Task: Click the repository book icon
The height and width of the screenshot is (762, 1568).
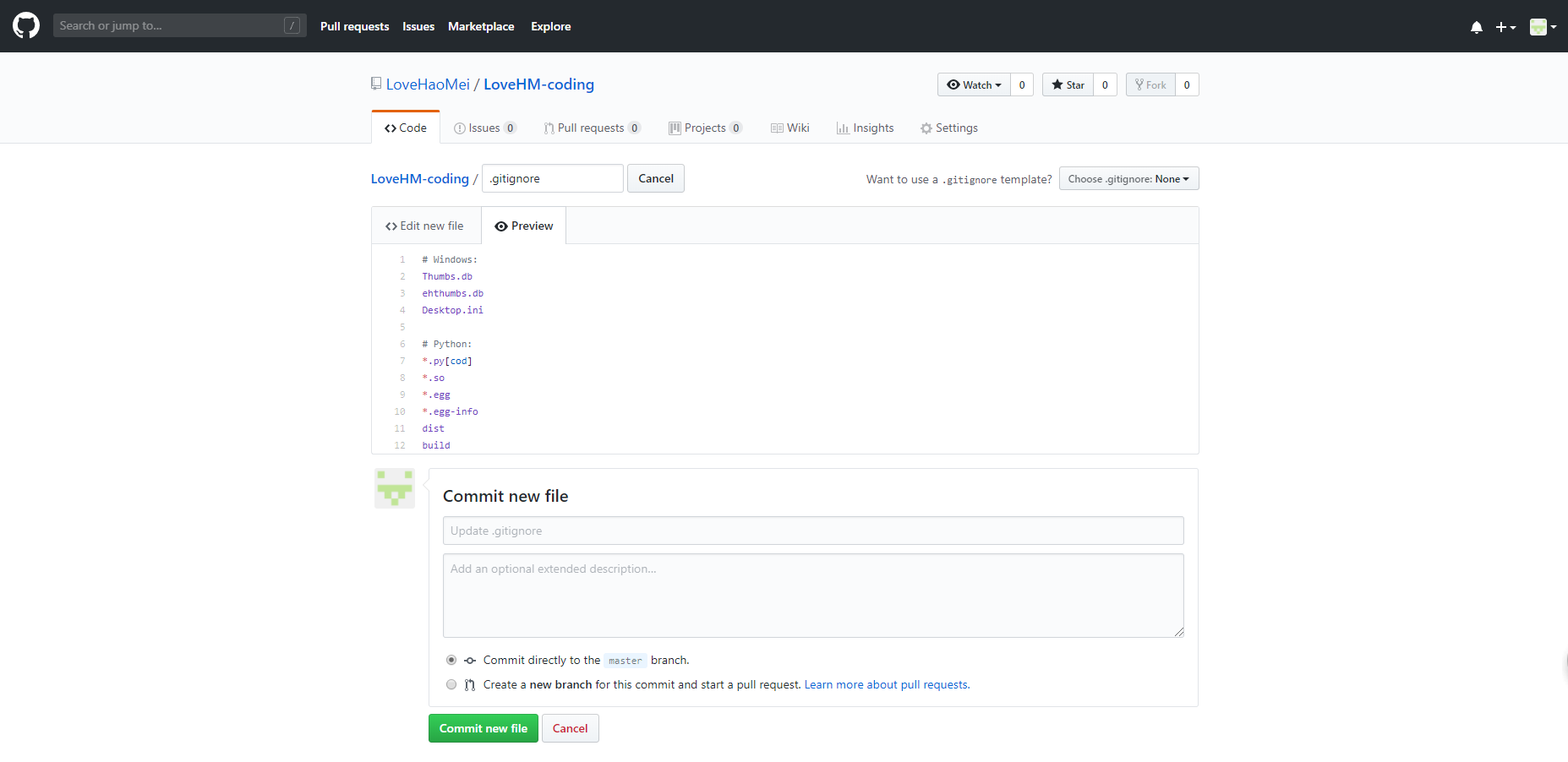Action: click(376, 84)
